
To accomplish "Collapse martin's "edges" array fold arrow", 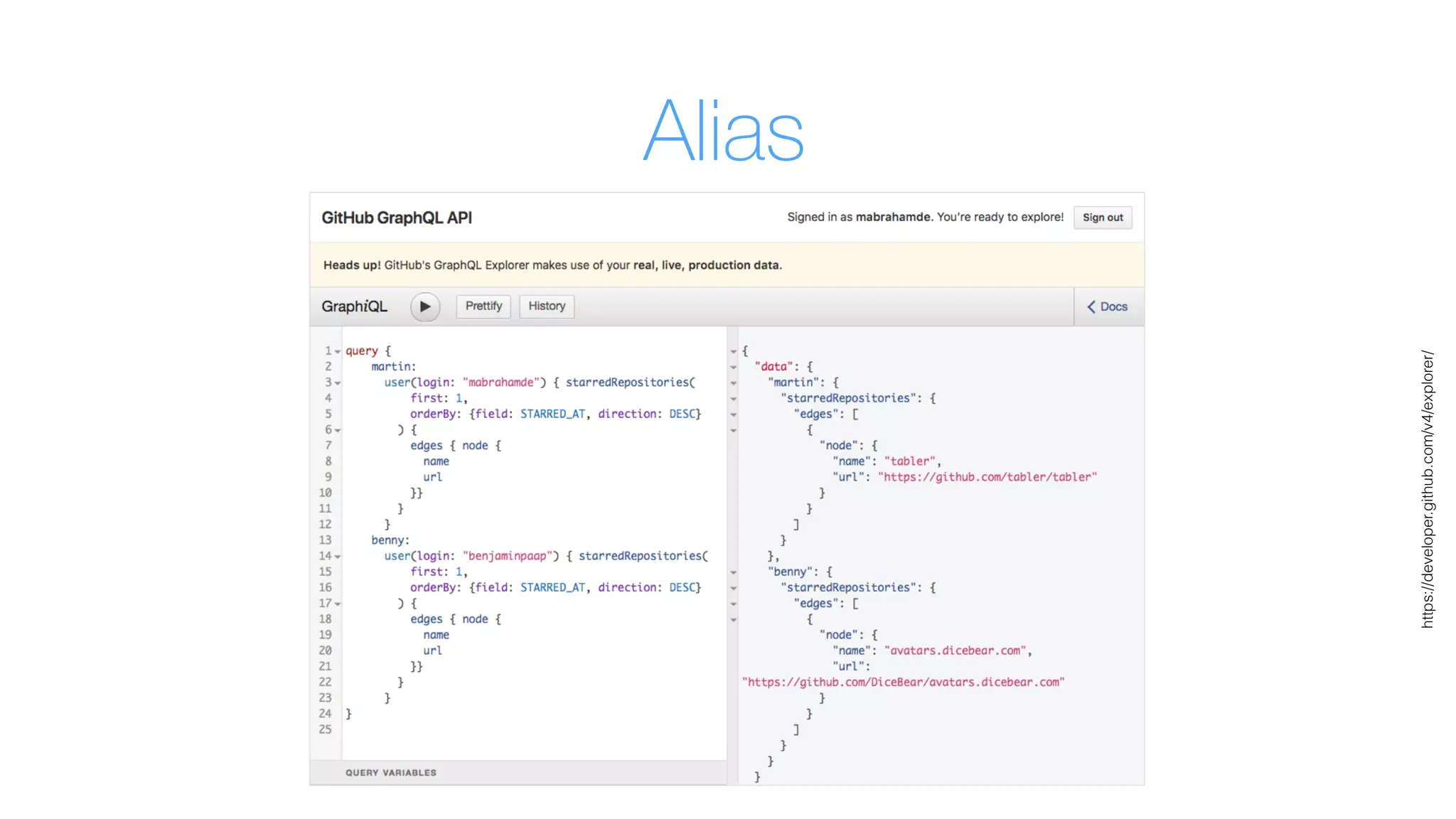I will point(733,414).
